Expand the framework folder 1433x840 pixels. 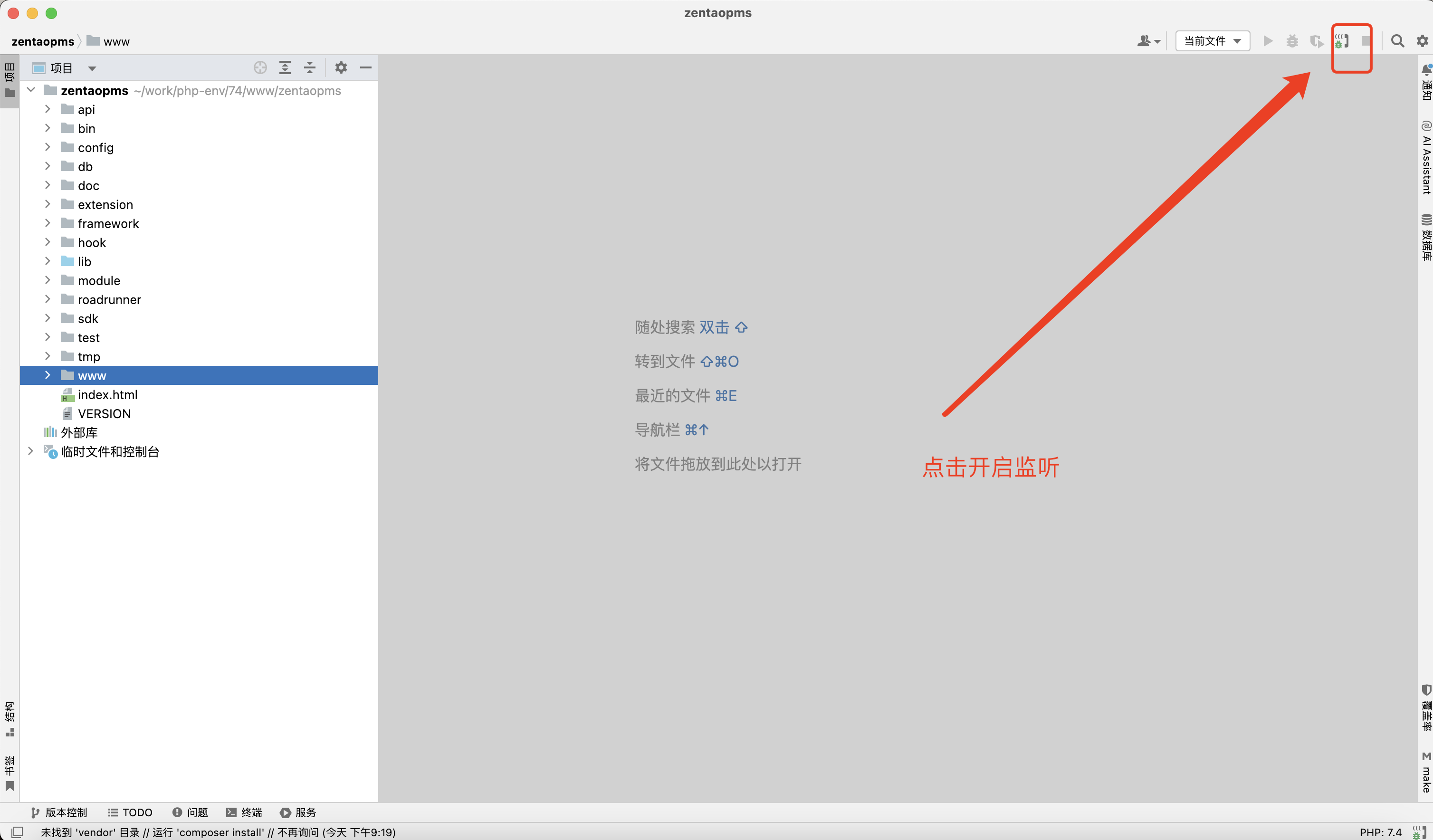click(x=48, y=223)
